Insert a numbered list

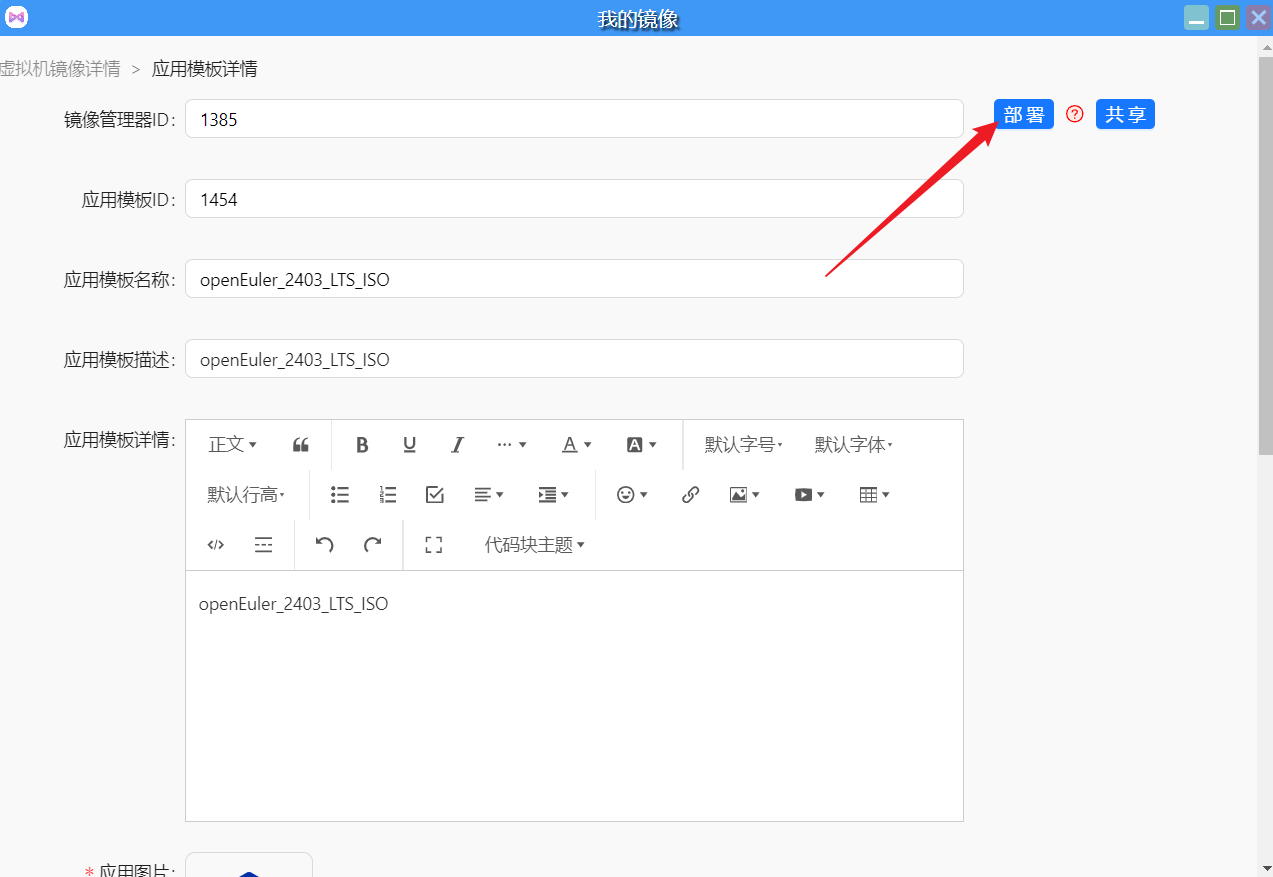click(x=388, y=495)
